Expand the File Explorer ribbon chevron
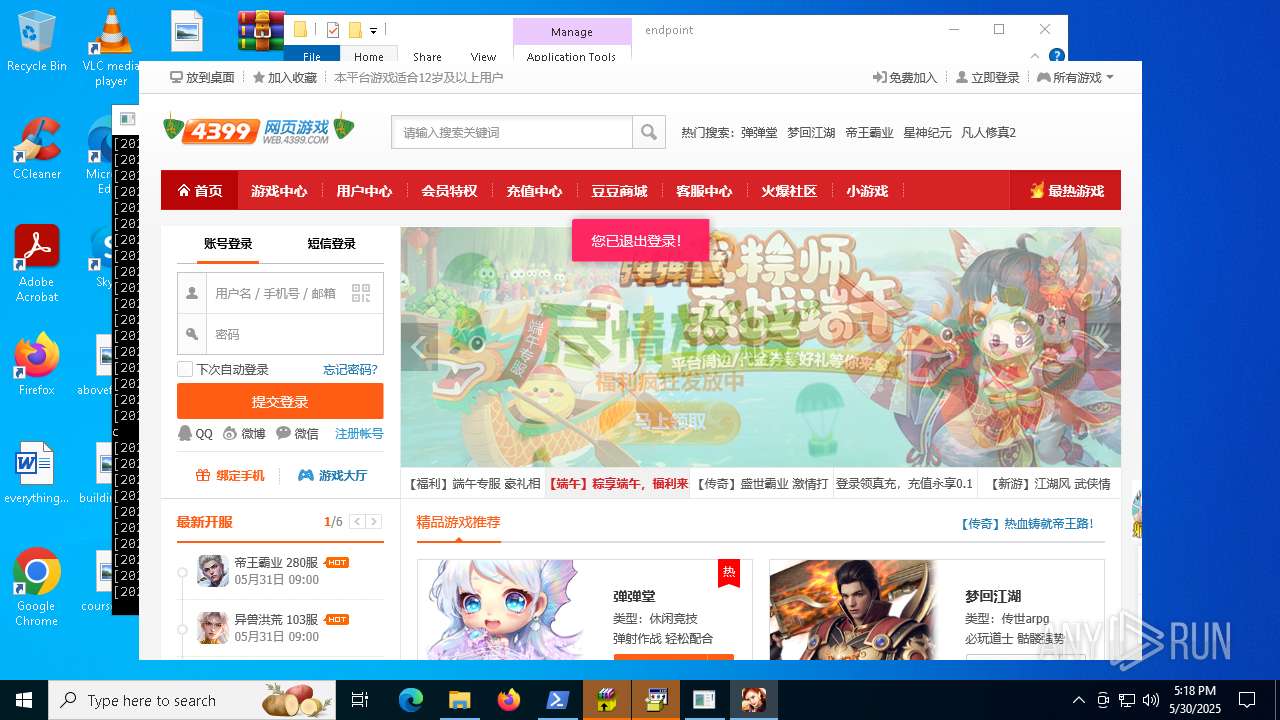 [x=1035, y=56]
